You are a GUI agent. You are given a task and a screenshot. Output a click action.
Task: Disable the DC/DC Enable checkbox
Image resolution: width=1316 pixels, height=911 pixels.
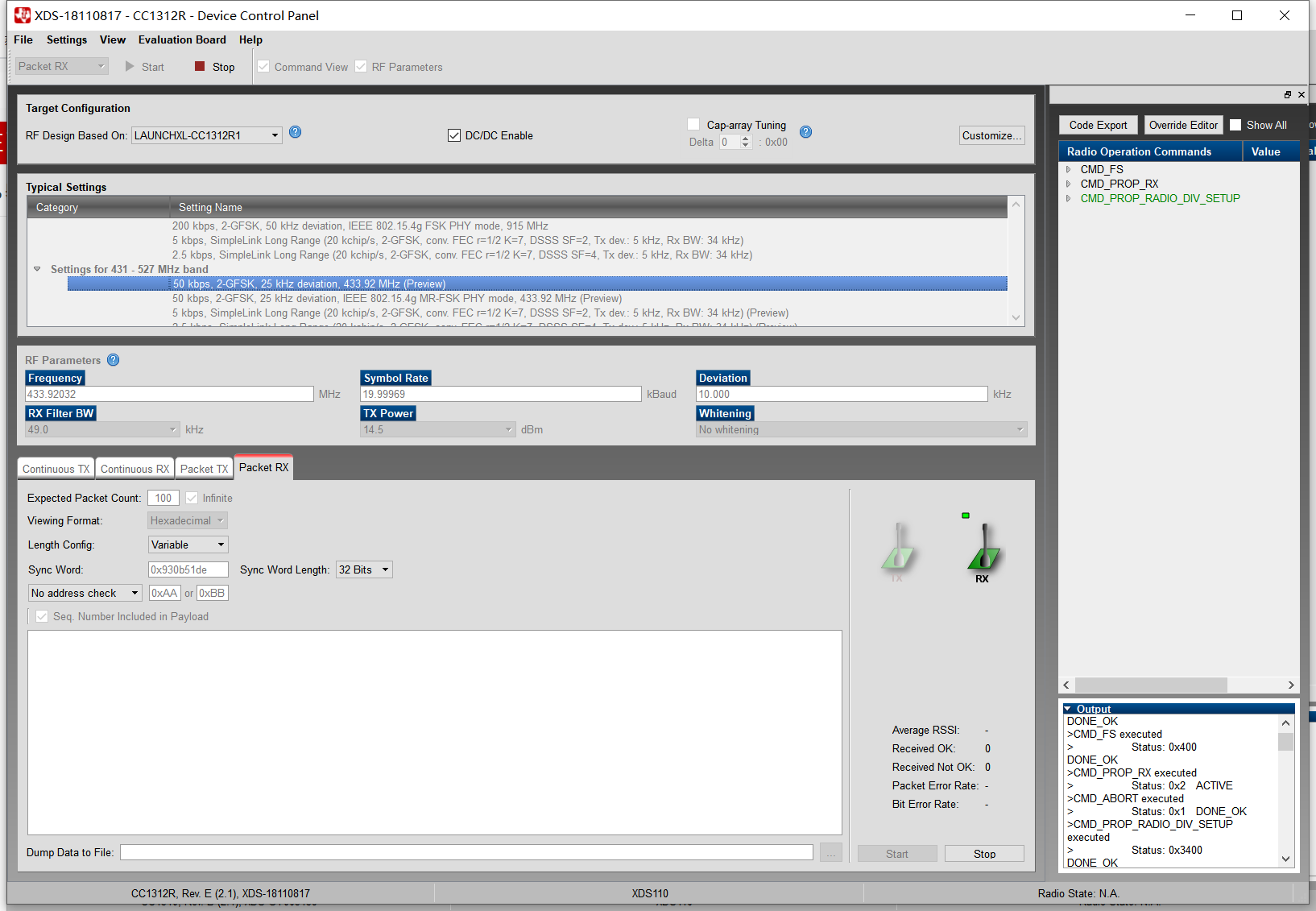pyautogui.click(x=454, y=135)
